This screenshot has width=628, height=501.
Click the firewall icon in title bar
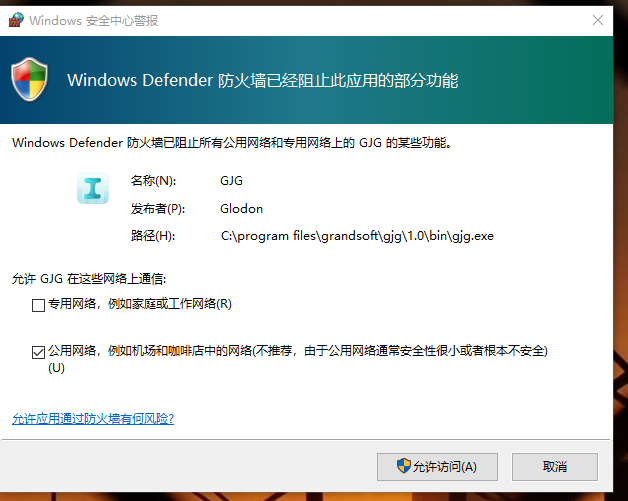pos(16,20)
